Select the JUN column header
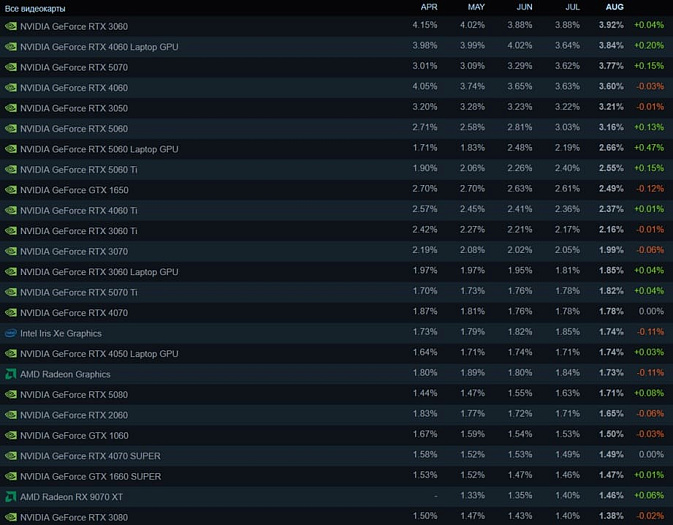Viewport: 673px width, 525px height. click(x=524, y=7)
